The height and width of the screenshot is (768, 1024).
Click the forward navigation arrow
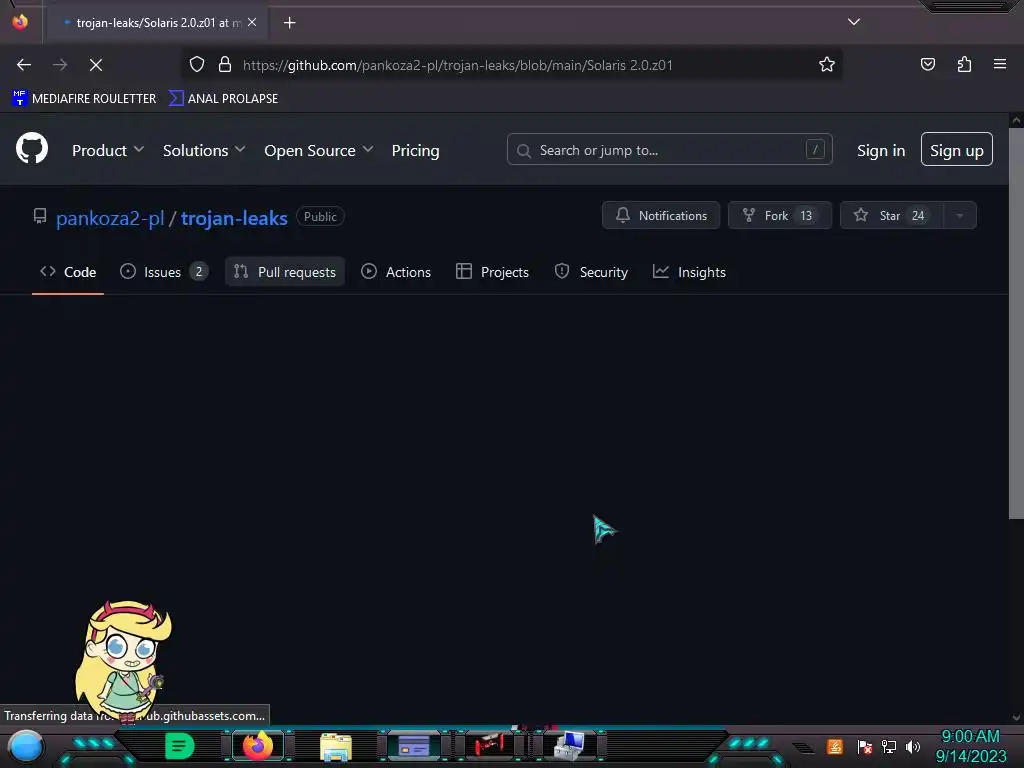click(60, 65)
